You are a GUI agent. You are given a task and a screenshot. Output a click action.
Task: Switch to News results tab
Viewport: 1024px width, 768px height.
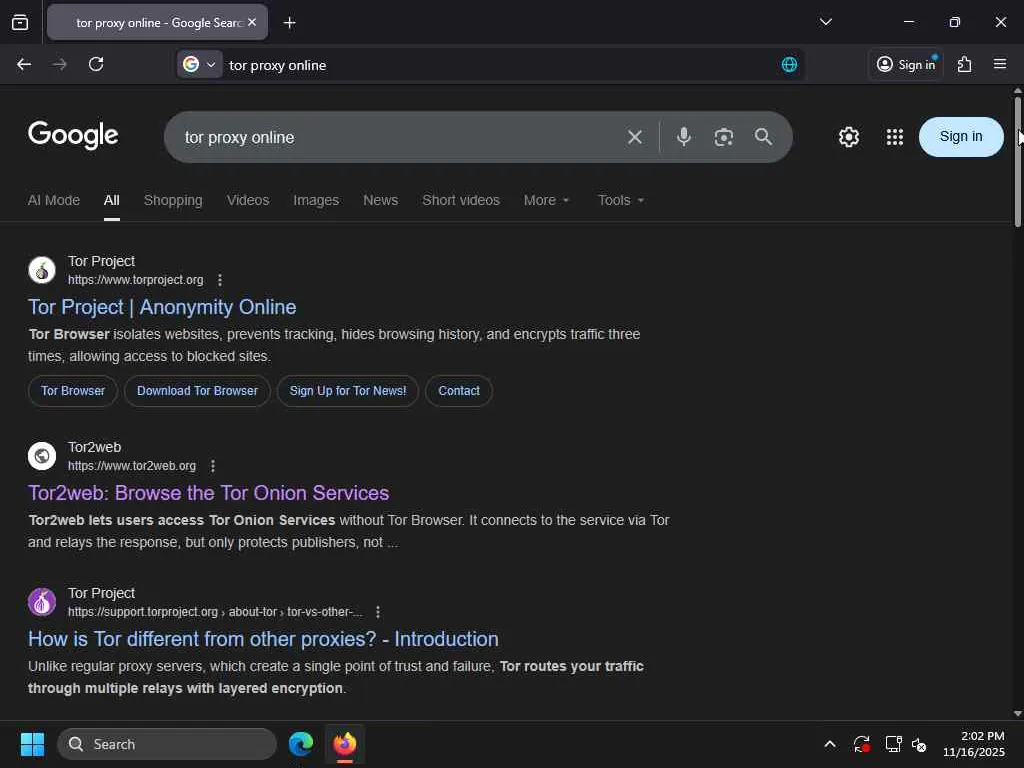point(380,200)
